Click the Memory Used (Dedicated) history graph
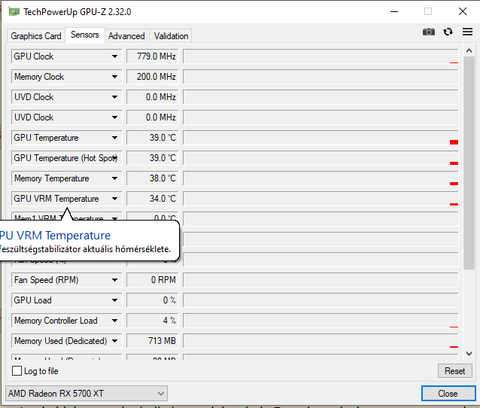 tap(321, 341)
